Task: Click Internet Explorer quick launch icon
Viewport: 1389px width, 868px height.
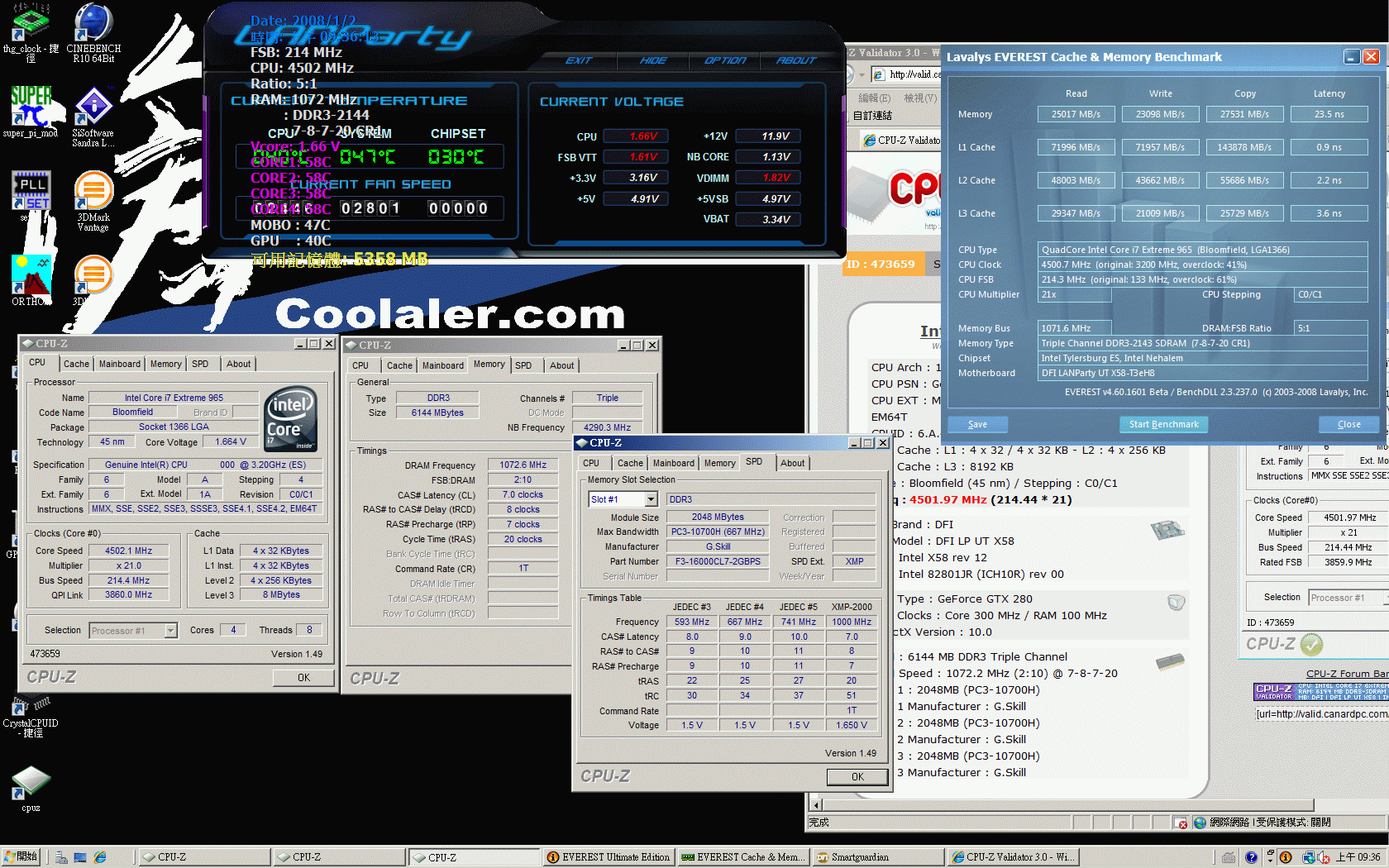Action: (100, 857)
